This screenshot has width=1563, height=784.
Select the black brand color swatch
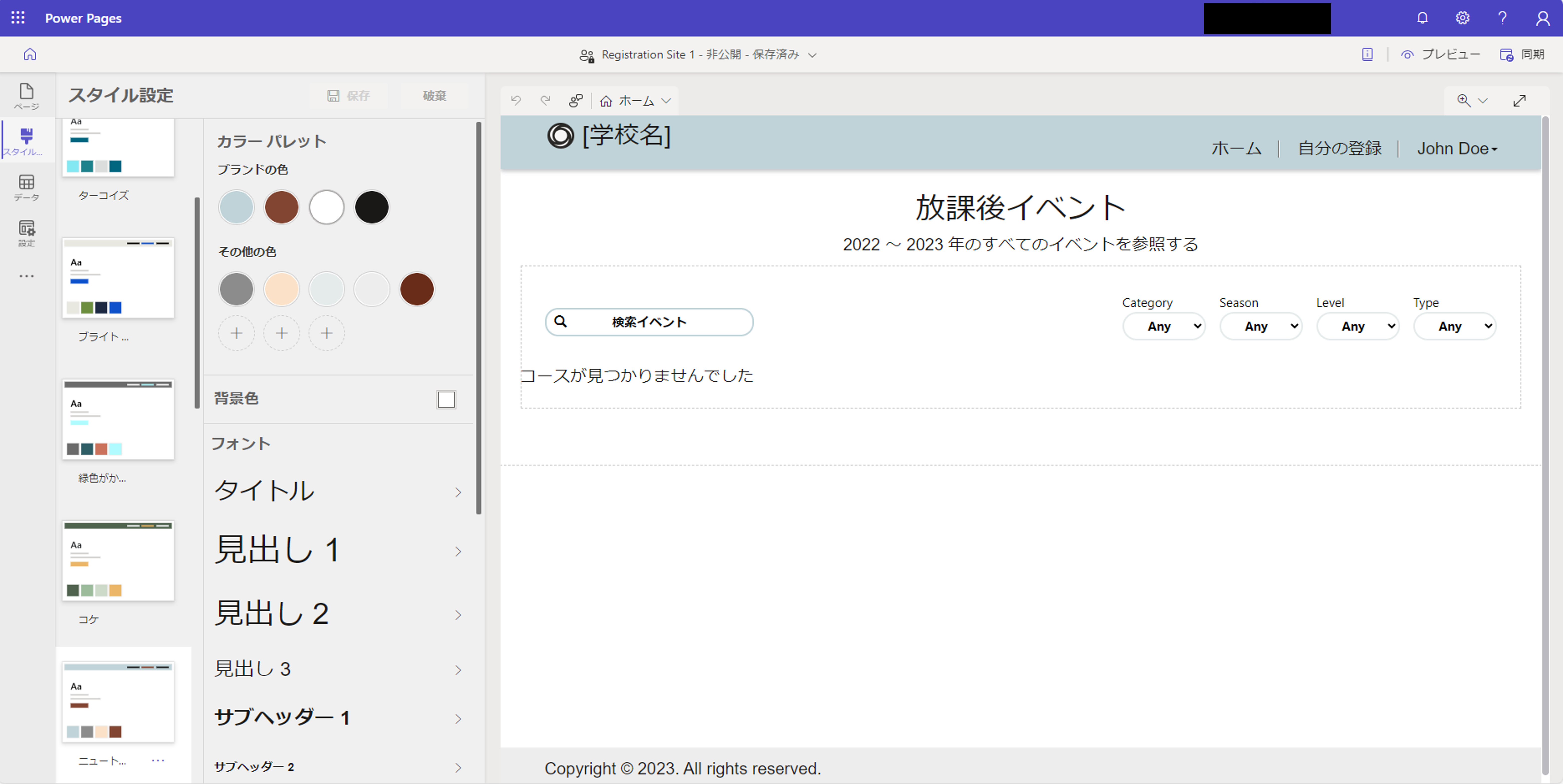[x=371, y=207]
